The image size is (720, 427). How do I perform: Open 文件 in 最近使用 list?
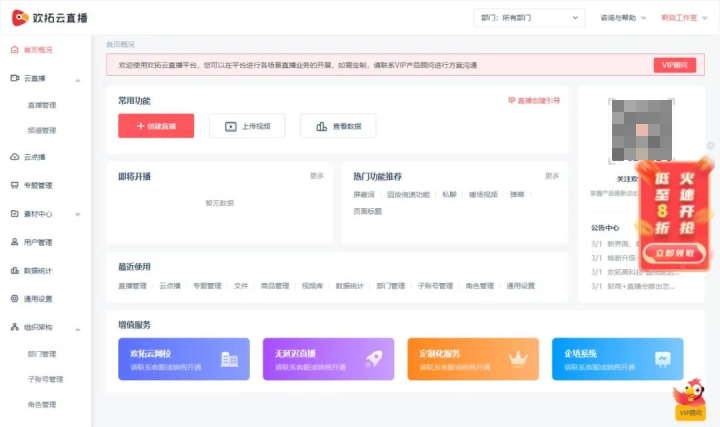click(241, 286)
